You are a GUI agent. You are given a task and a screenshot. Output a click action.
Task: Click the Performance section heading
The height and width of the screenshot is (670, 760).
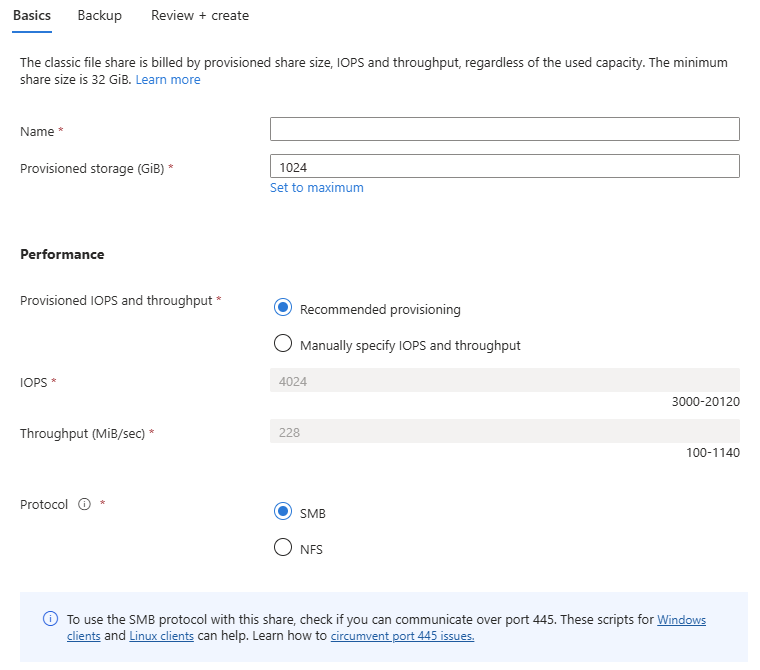pyautogui.click(x=62, y=255)
